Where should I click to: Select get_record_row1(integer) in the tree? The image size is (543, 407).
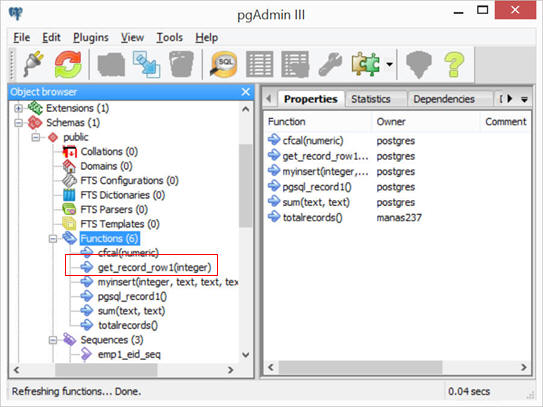154,267
